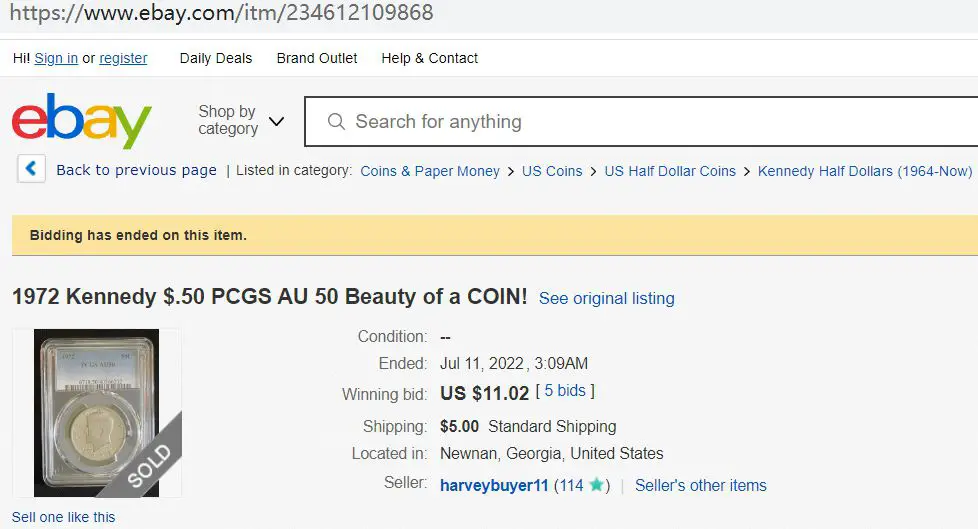The image size is (978, 529).
Task: Open the sold coin thumbnail image
Action: pos(97,413)
